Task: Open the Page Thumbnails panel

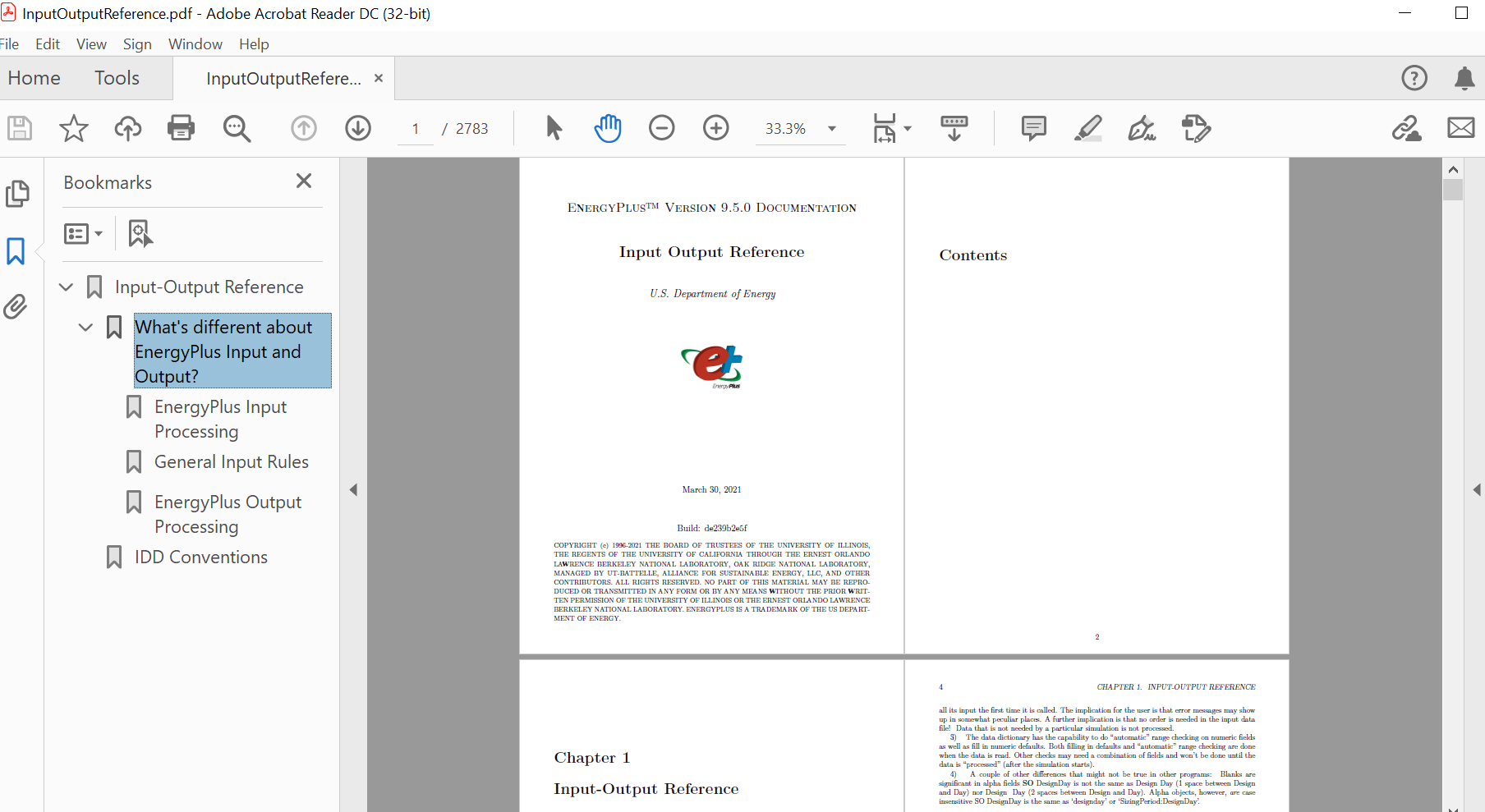Action: (x=18, y=194)
